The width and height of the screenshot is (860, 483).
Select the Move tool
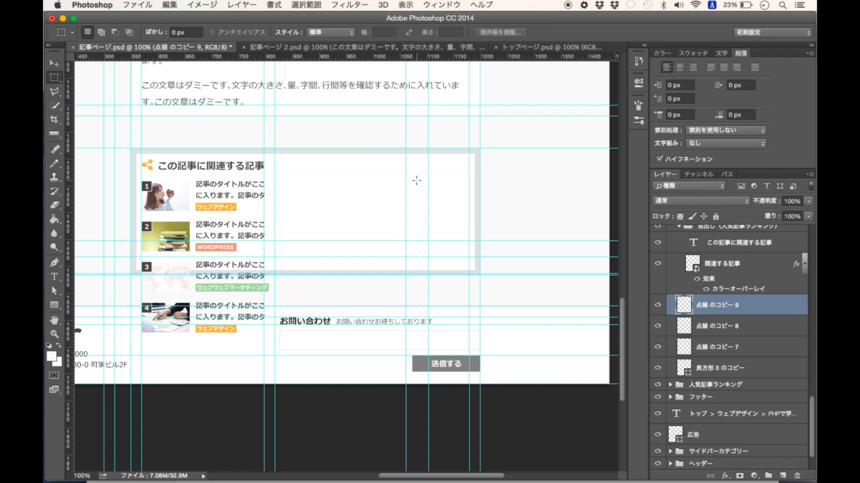[54, 64]
